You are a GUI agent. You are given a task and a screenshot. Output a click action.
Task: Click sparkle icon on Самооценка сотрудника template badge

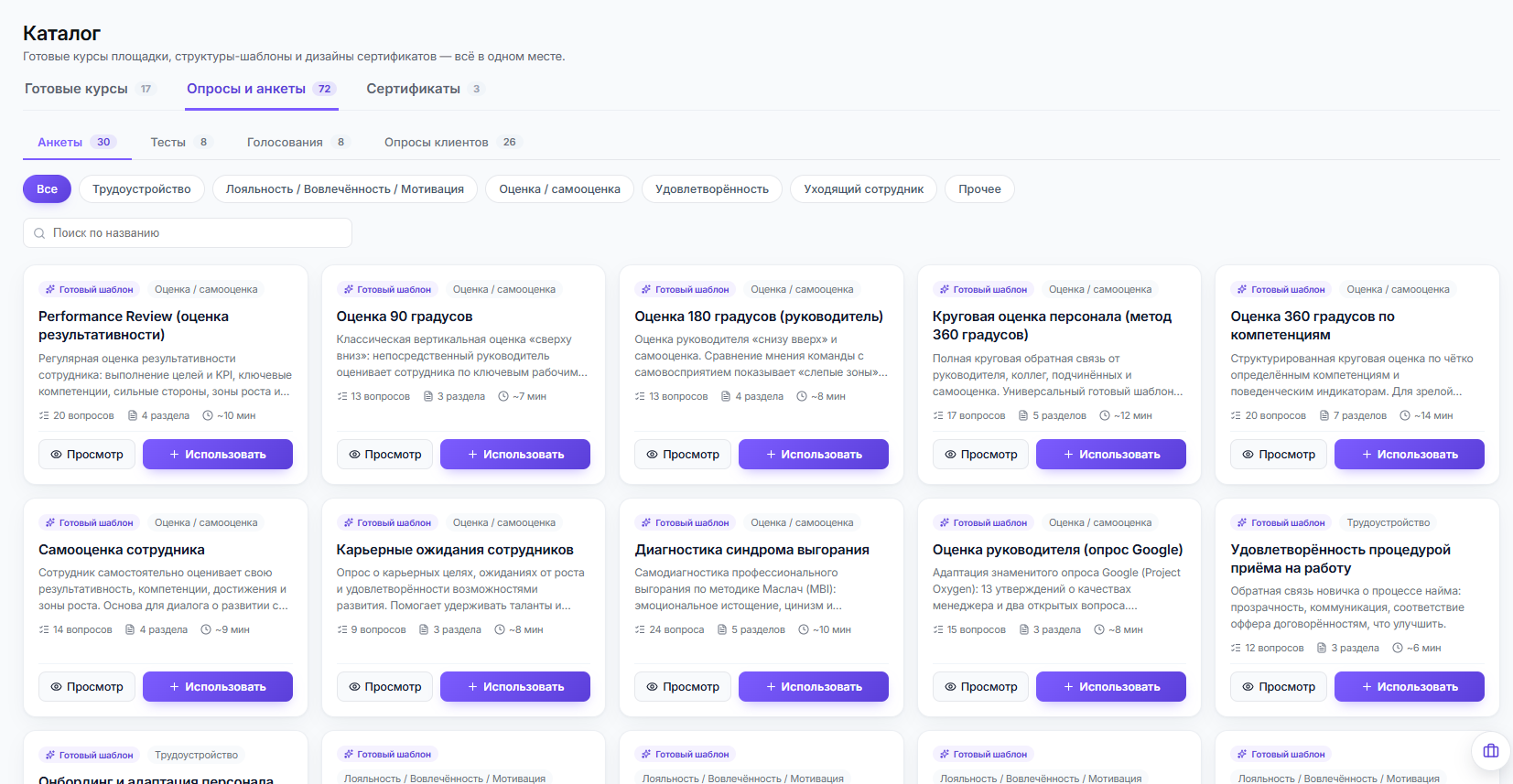pyautogui.click(x=50, y=523)
